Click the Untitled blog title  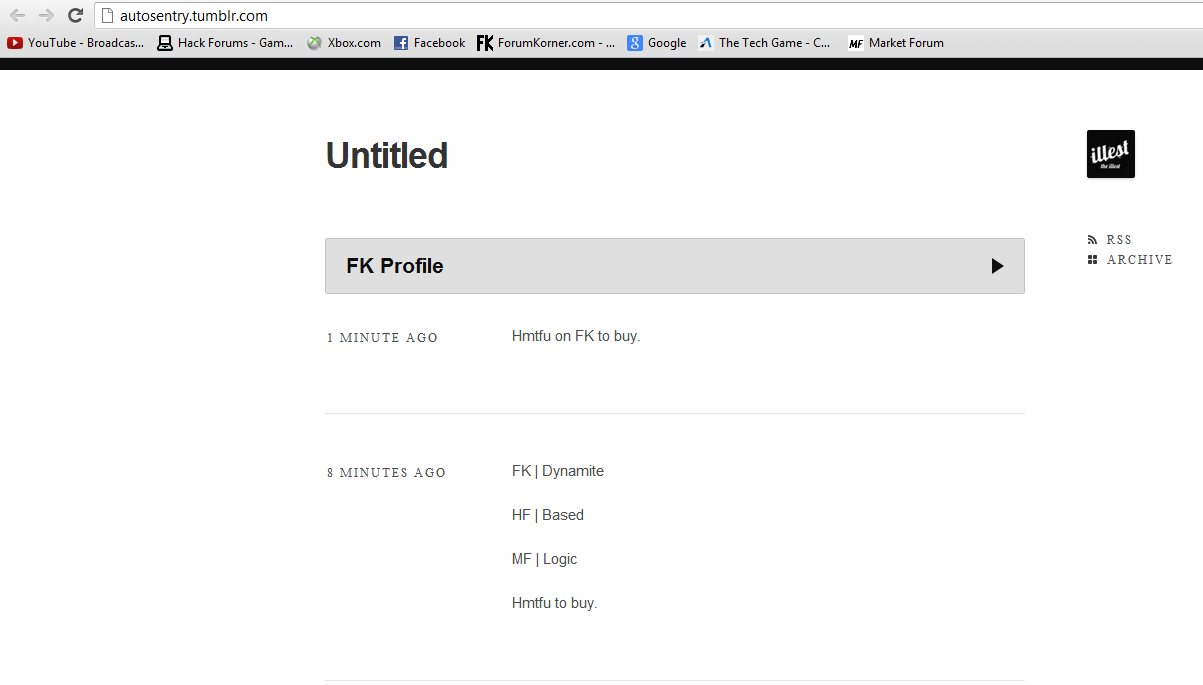tap(387, 155)
